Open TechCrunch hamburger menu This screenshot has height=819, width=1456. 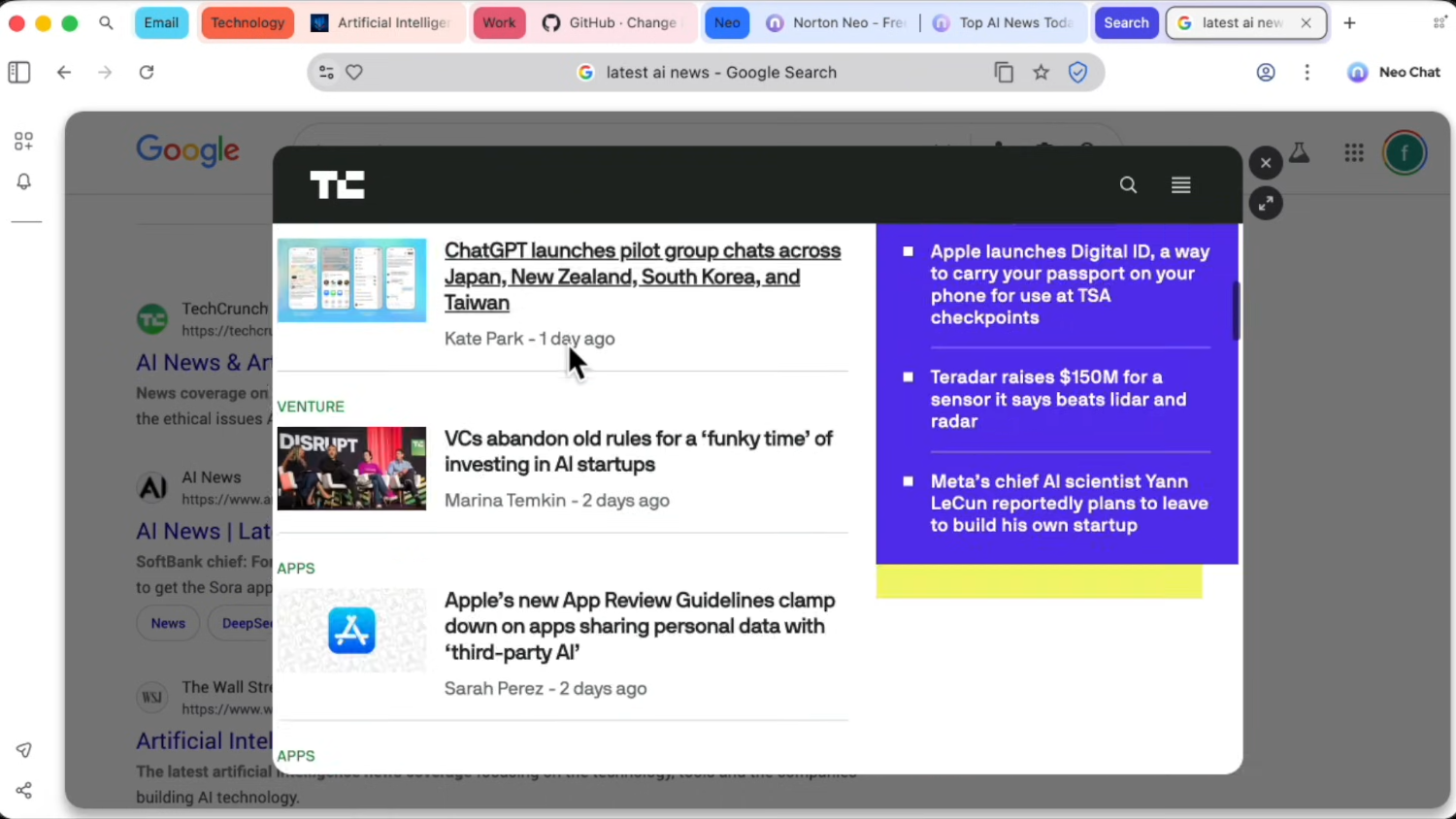[x=1180, y=184]
